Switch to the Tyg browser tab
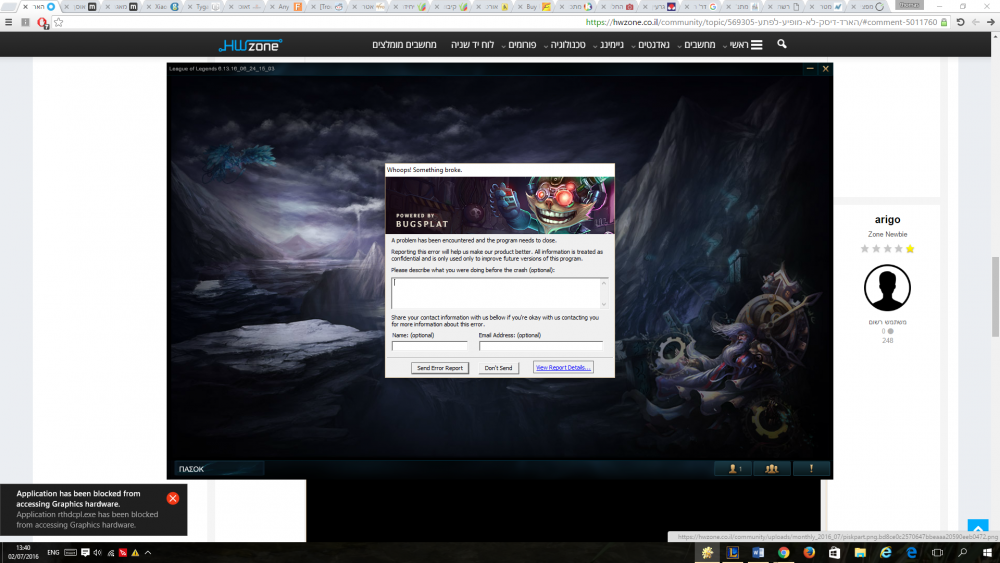This screenshot has width=1000, height=563. tap(204, 6)
